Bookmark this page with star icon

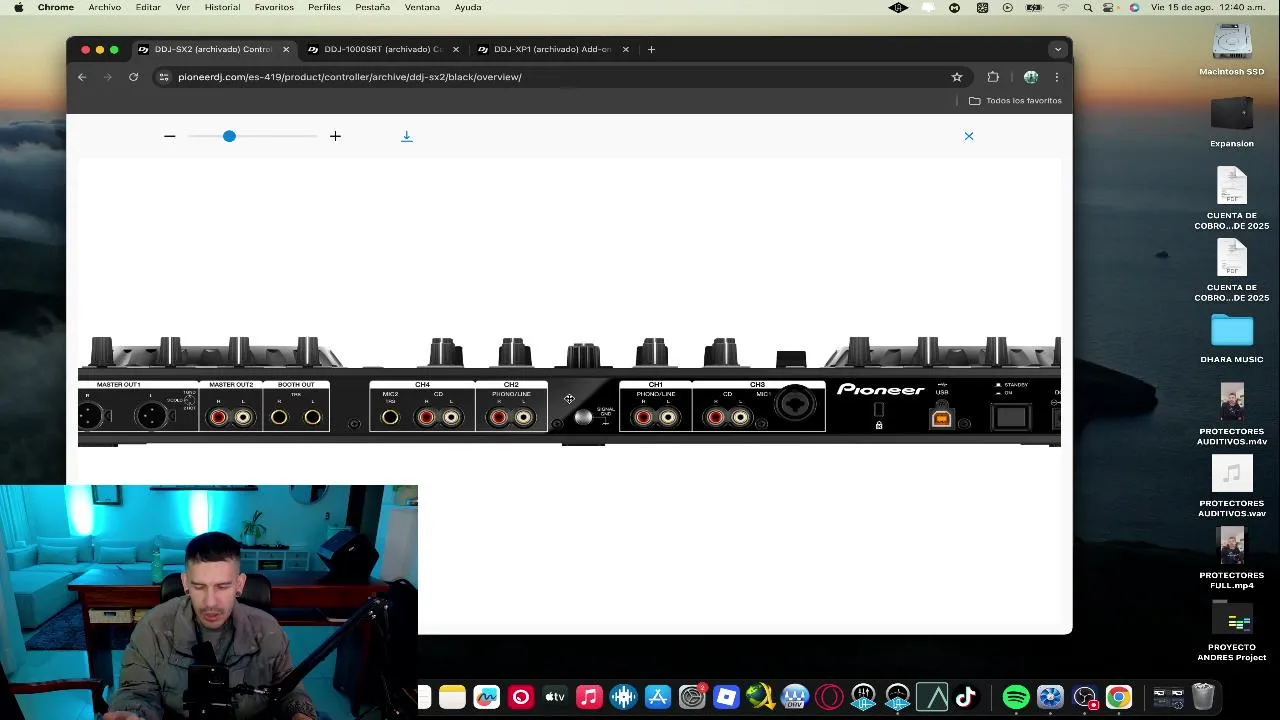[x=957, y=77]
